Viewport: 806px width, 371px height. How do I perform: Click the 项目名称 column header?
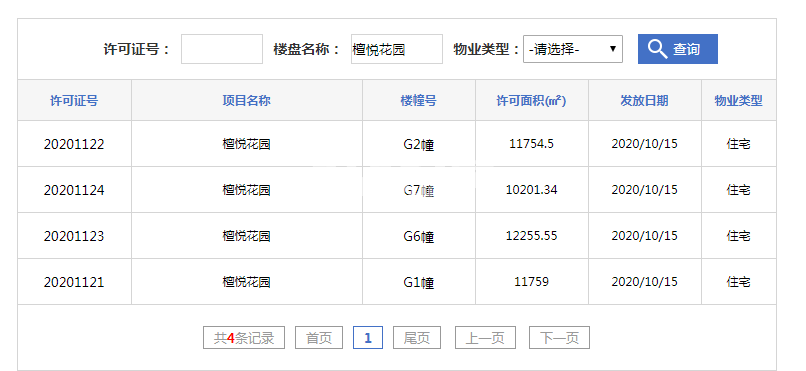[x=247, y=100]
